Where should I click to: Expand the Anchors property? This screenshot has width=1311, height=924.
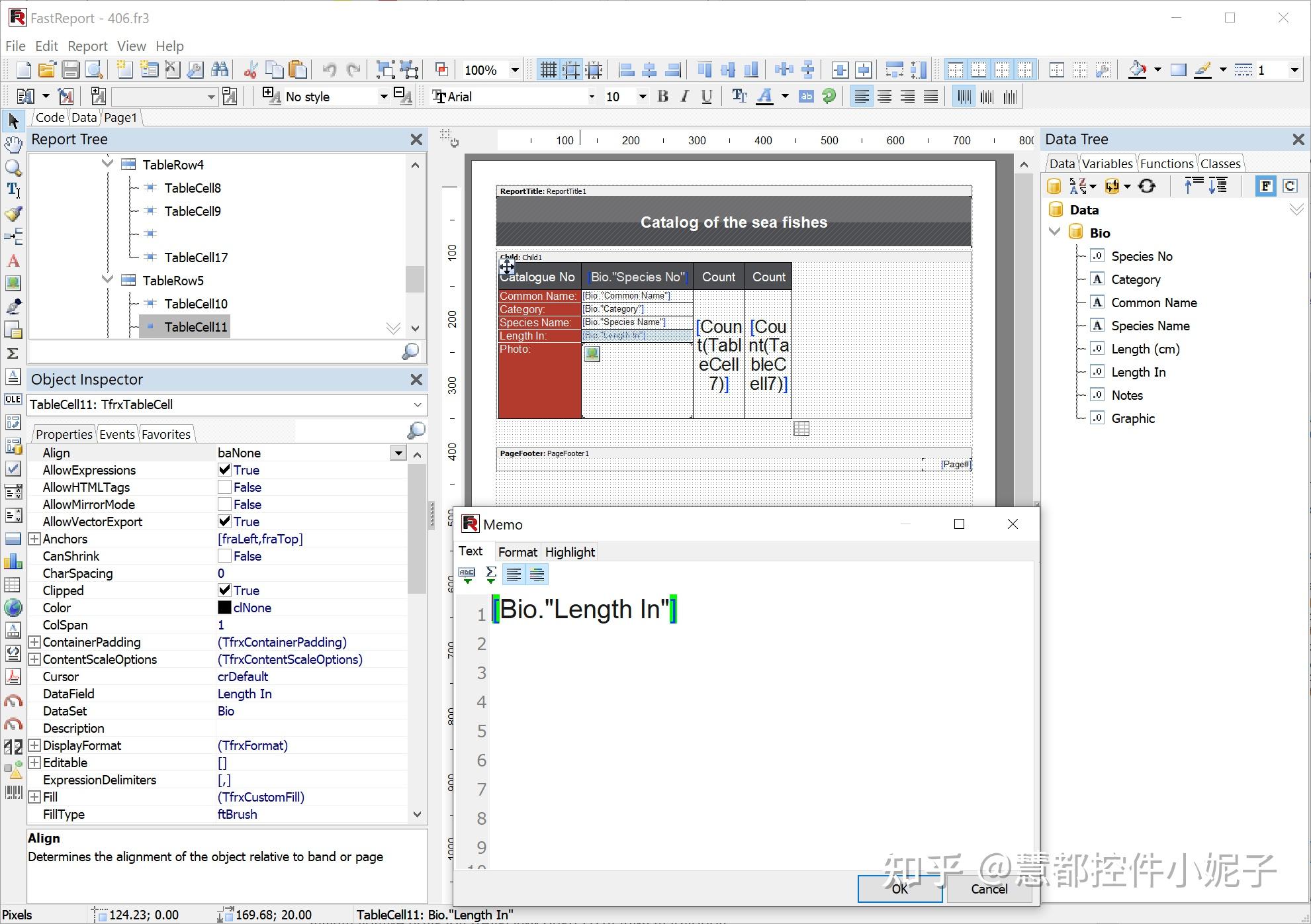coord(34,539)
